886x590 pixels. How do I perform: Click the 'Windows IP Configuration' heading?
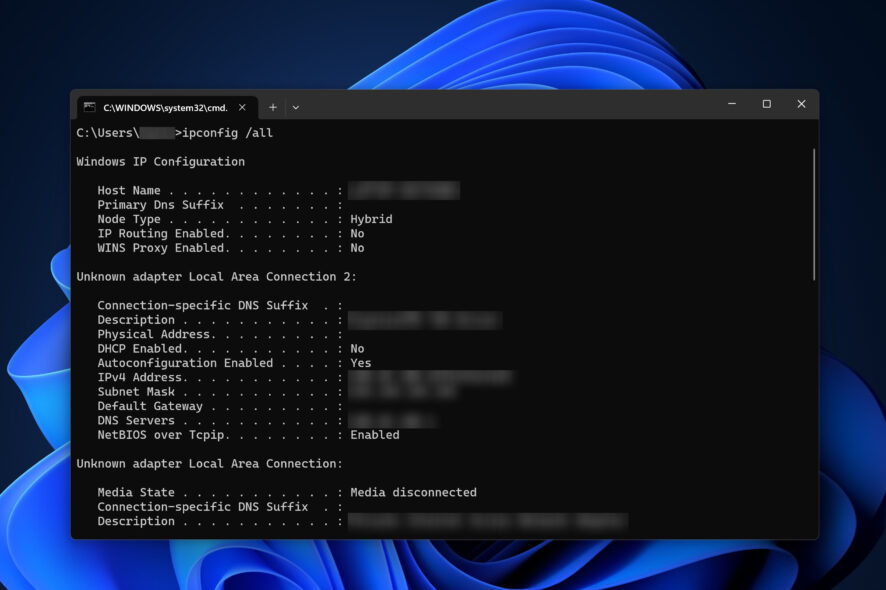(x=160, y=162)
